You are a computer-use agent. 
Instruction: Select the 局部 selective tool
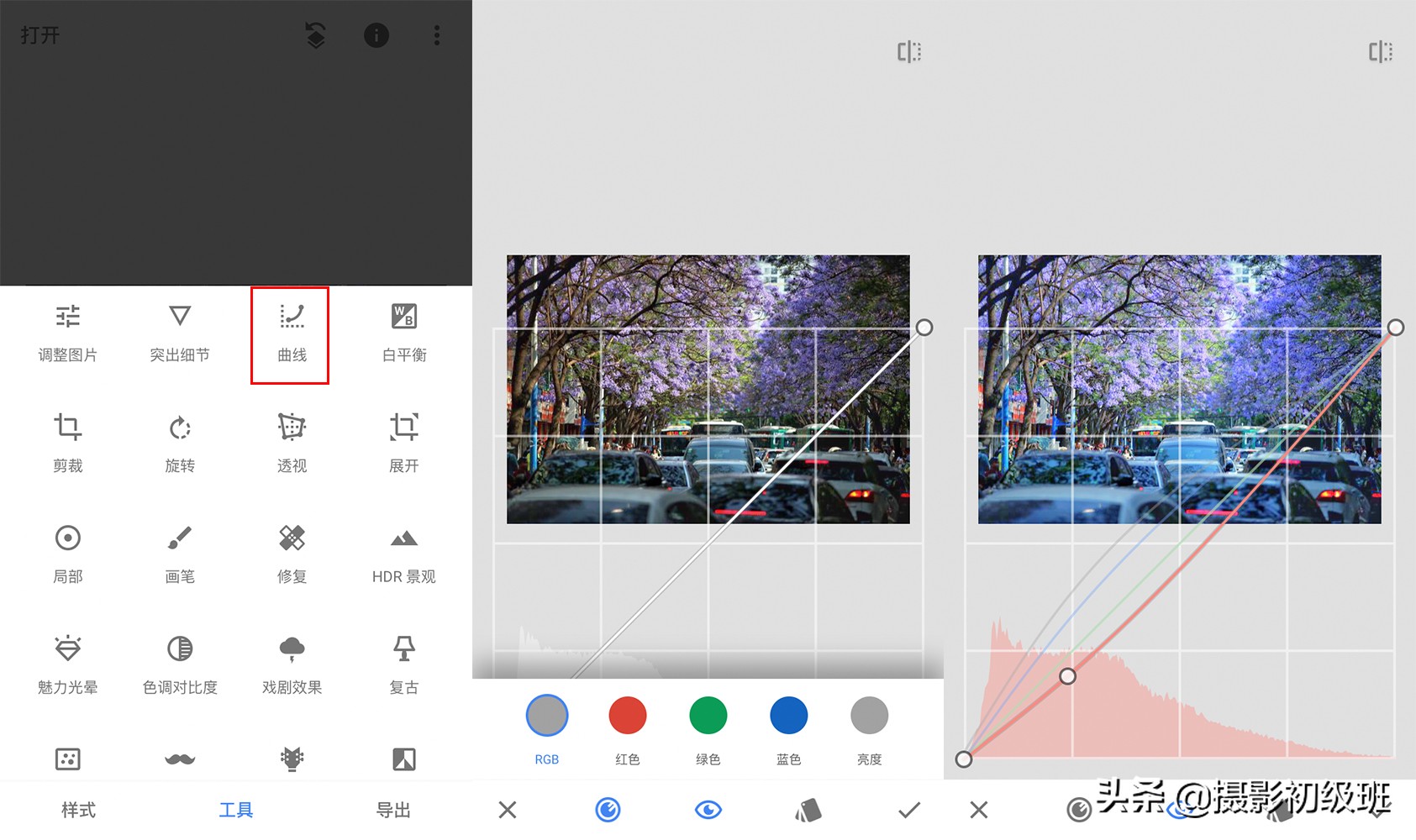(x=68, y=555)
